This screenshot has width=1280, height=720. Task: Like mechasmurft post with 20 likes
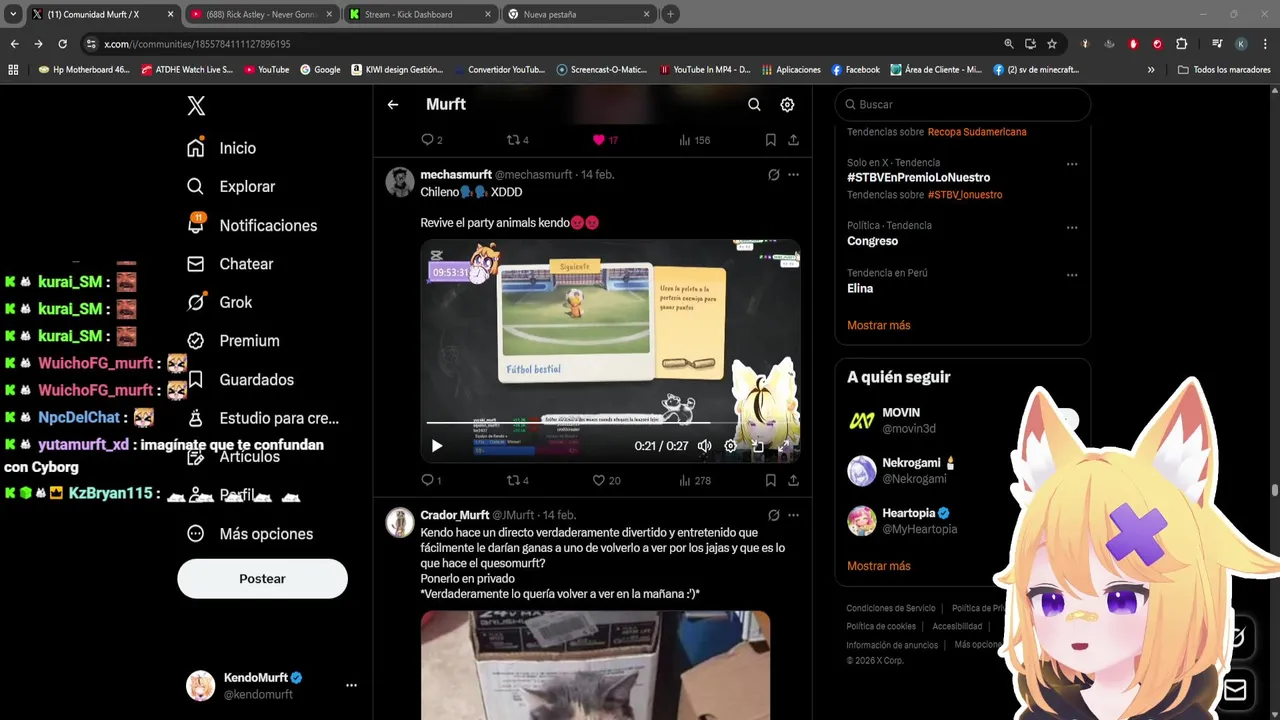pyautogui.click(x=606, y=480)
